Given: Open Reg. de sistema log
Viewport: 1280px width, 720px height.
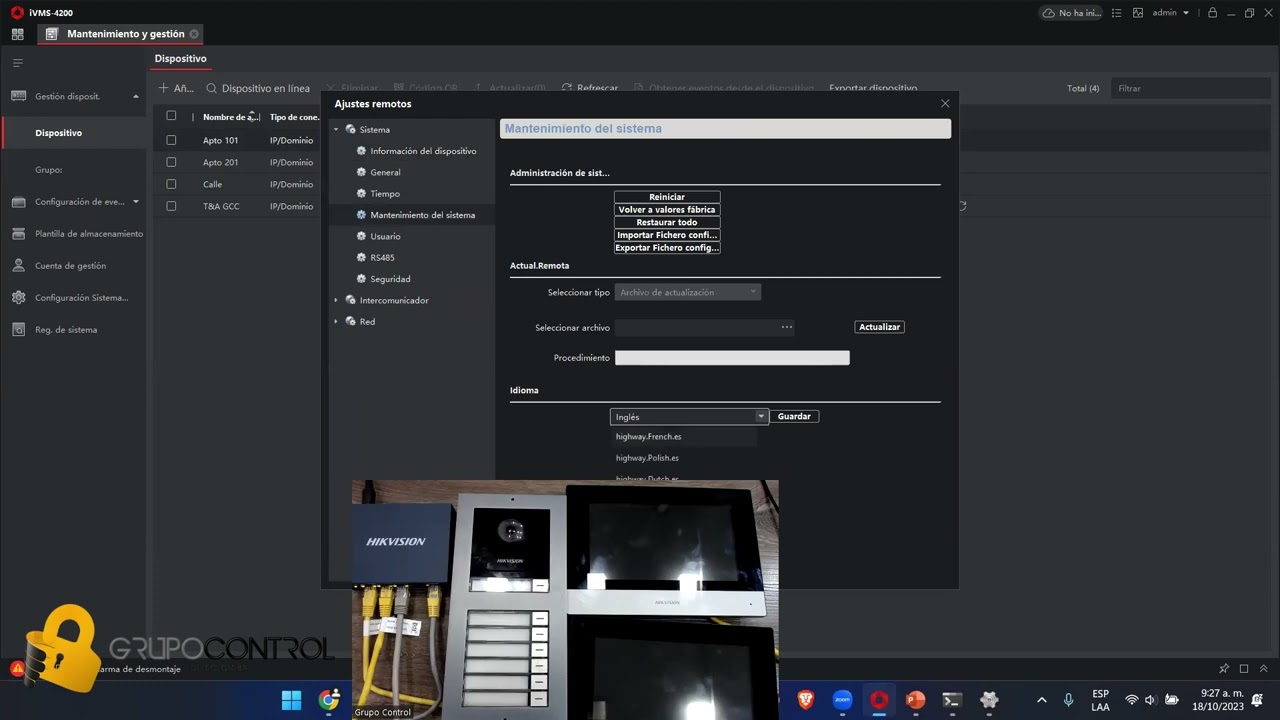Looking at the screenshot, I should tap(66, 330).
